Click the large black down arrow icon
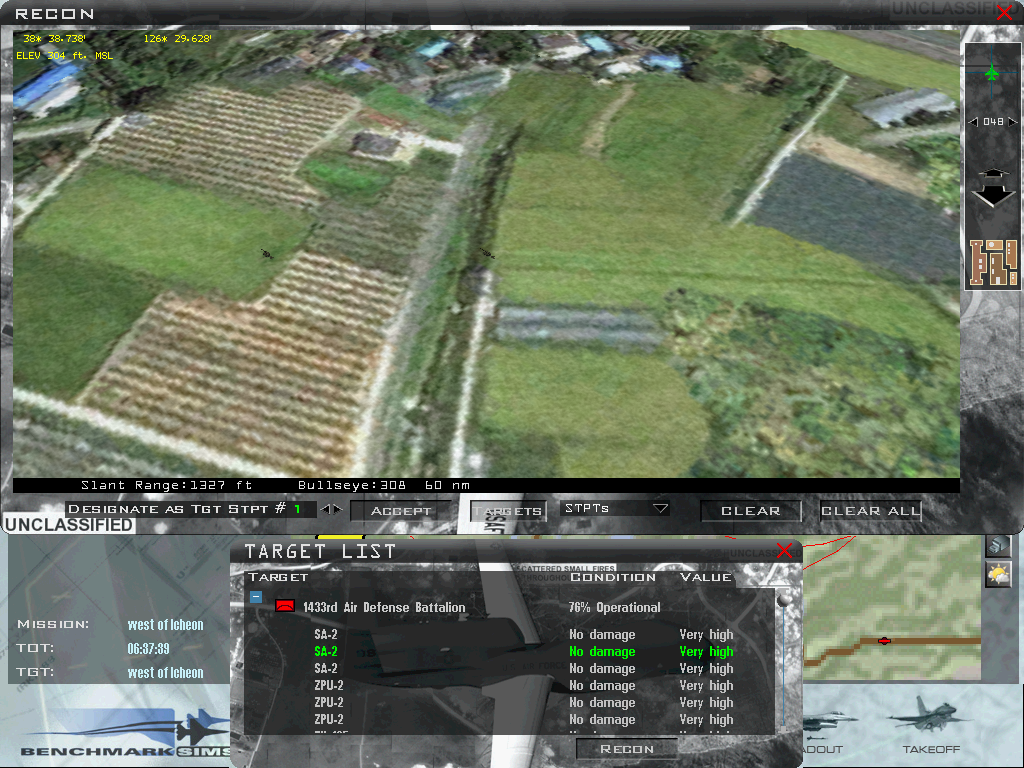 [992, 194]
